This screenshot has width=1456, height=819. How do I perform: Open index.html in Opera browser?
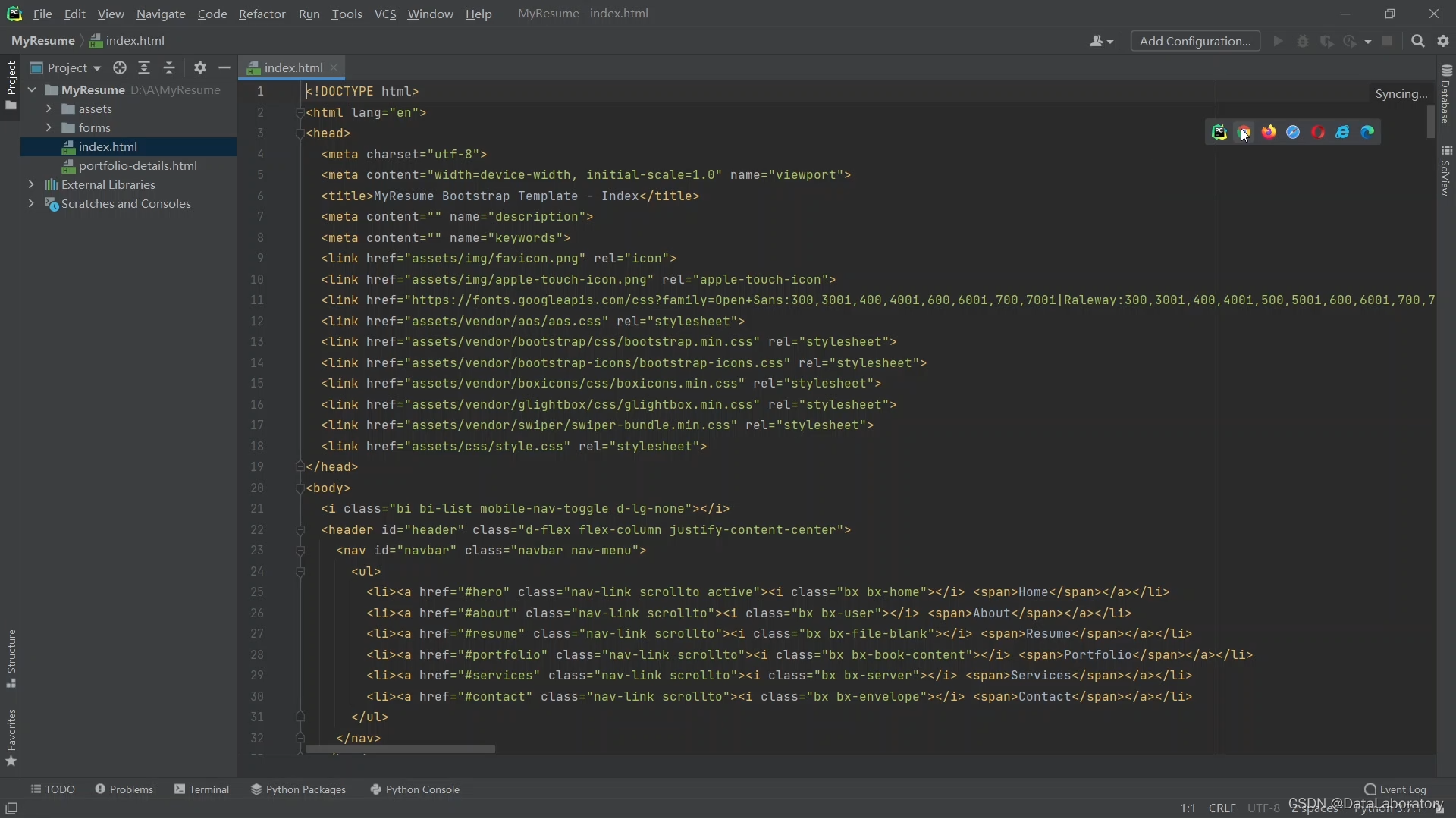click(x=1318, y=132)
